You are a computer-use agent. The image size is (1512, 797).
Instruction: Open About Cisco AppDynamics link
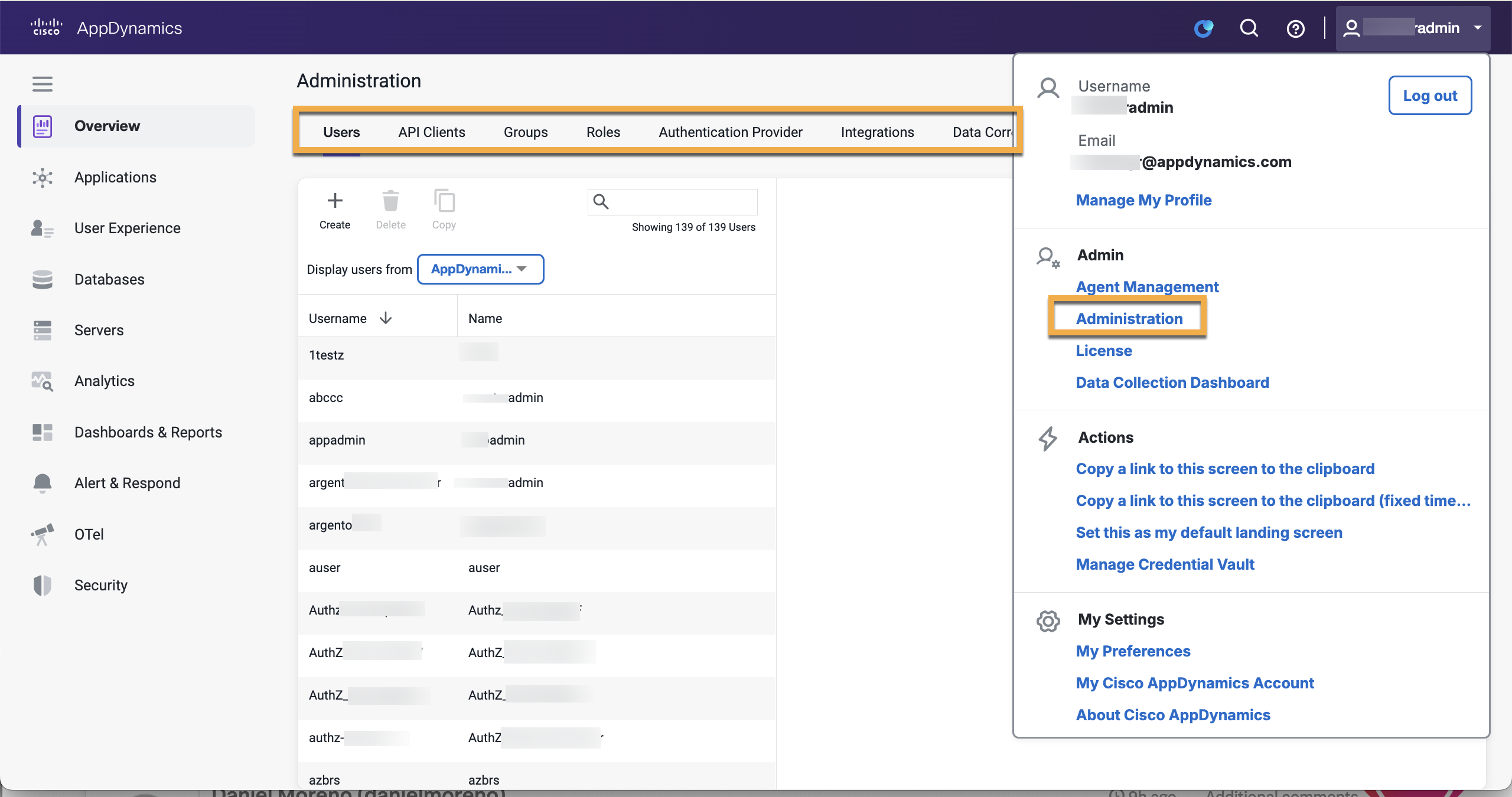coord(1172,715)
